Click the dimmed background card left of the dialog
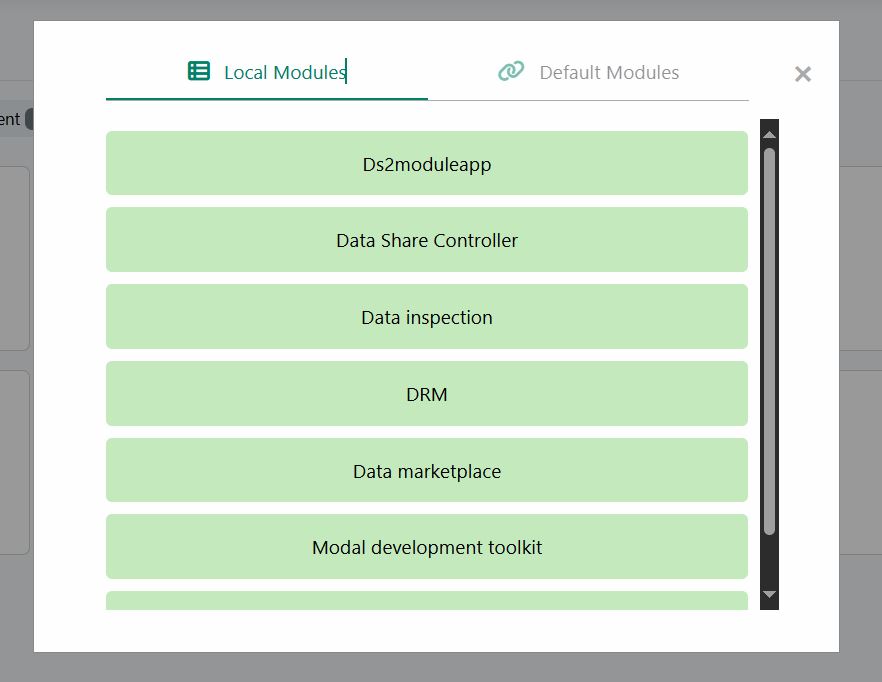The image size is (882, 682). coord(15,258)
